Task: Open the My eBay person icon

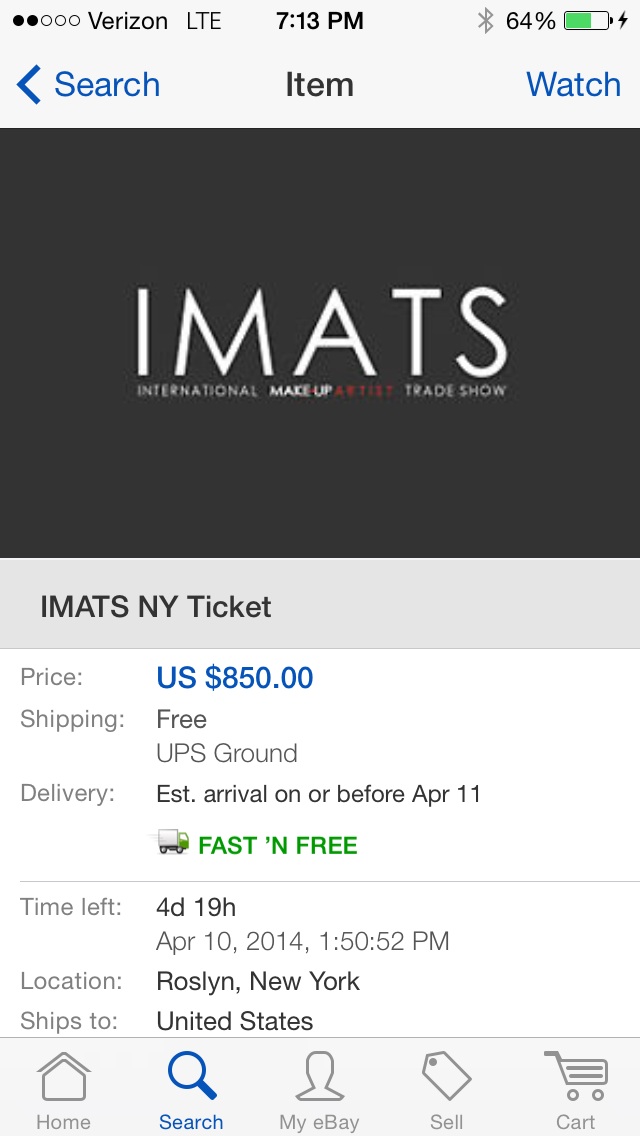Action: point(319,1077)
